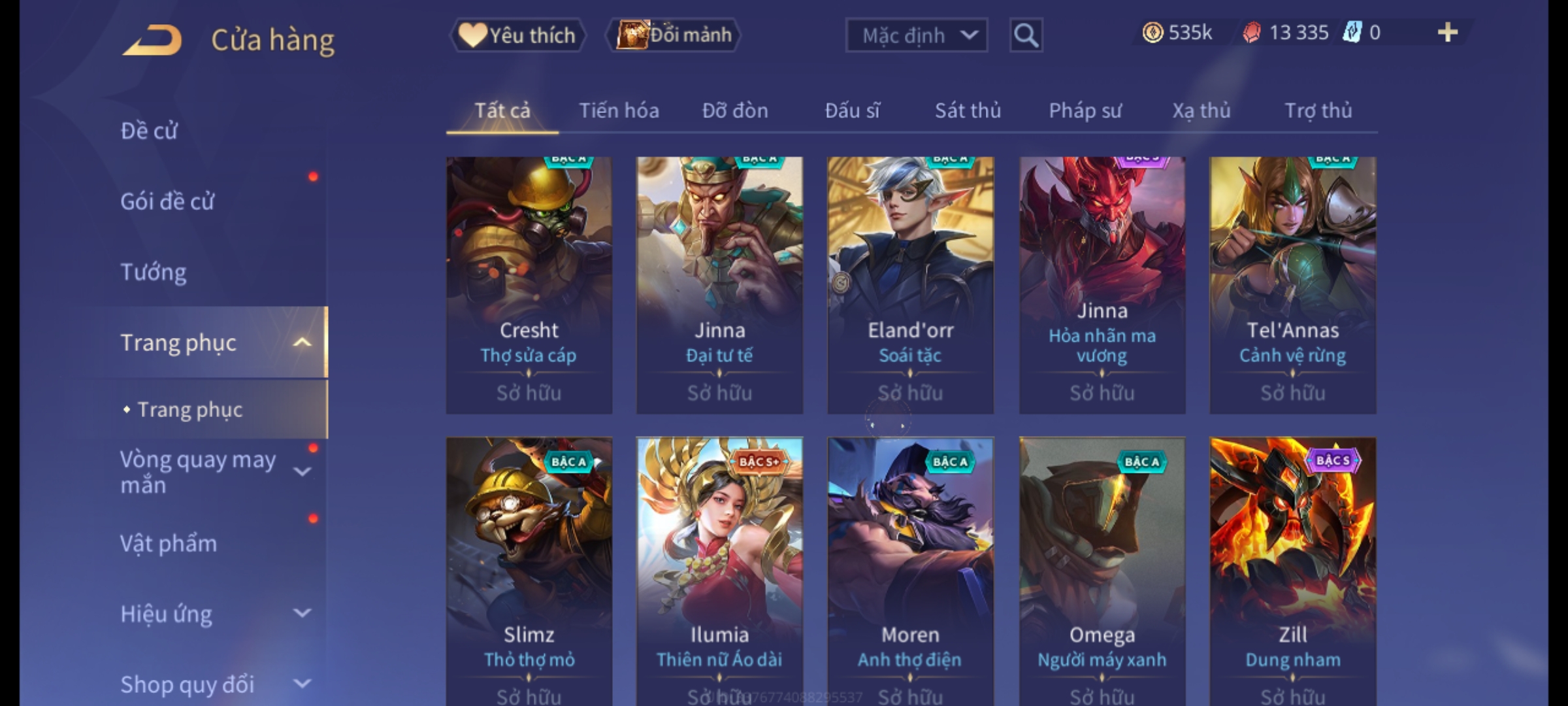The image size is (1568, 706).
Task: Tap the blue voucher ticket icon
Action: (x=1351, y=33)
